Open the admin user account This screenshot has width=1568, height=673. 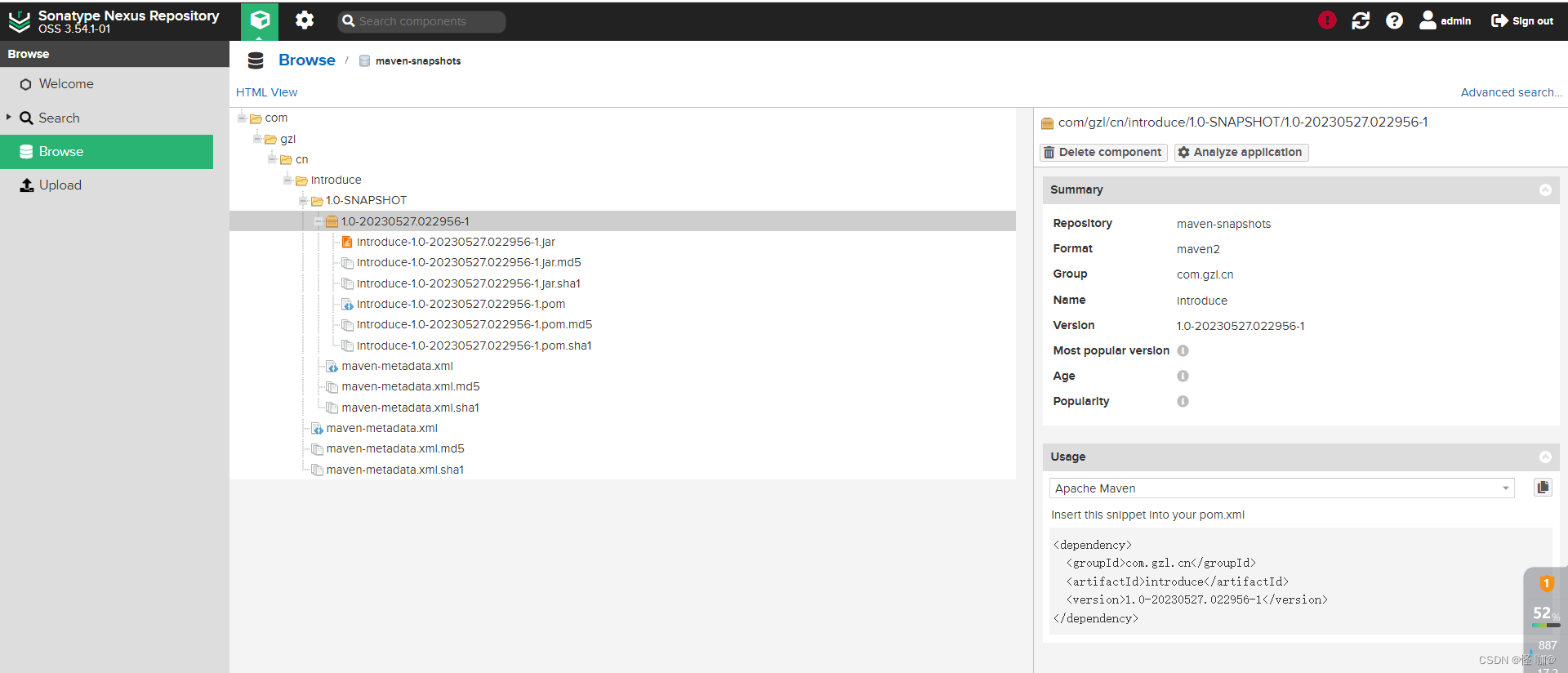point(1445,20)
